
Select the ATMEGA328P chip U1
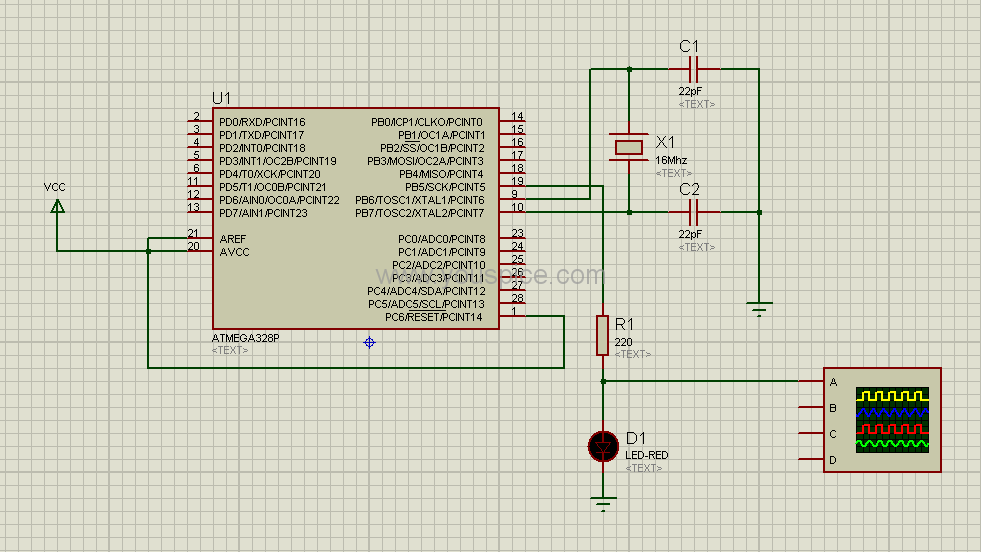click(x=356, y=218)
